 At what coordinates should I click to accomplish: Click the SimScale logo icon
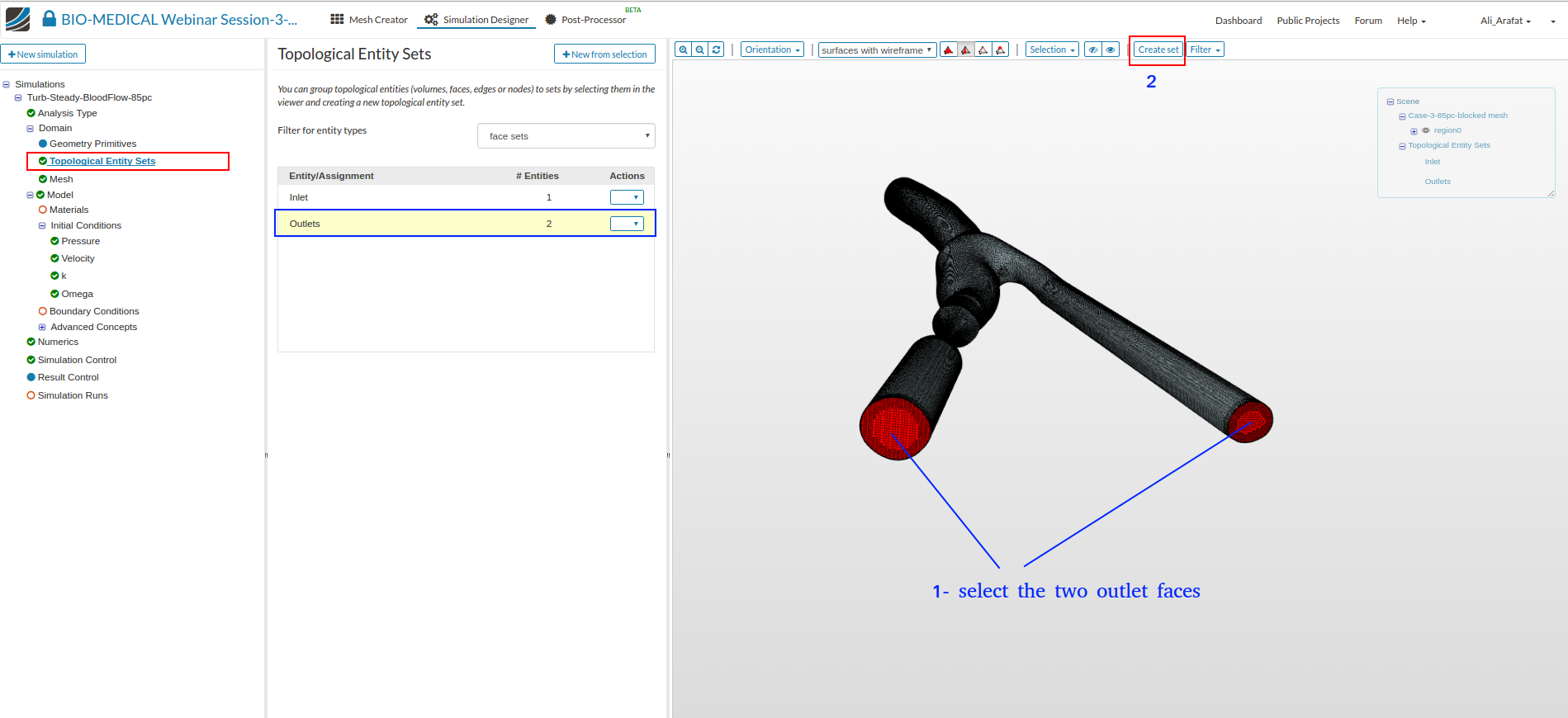click(x=17, y=19)
